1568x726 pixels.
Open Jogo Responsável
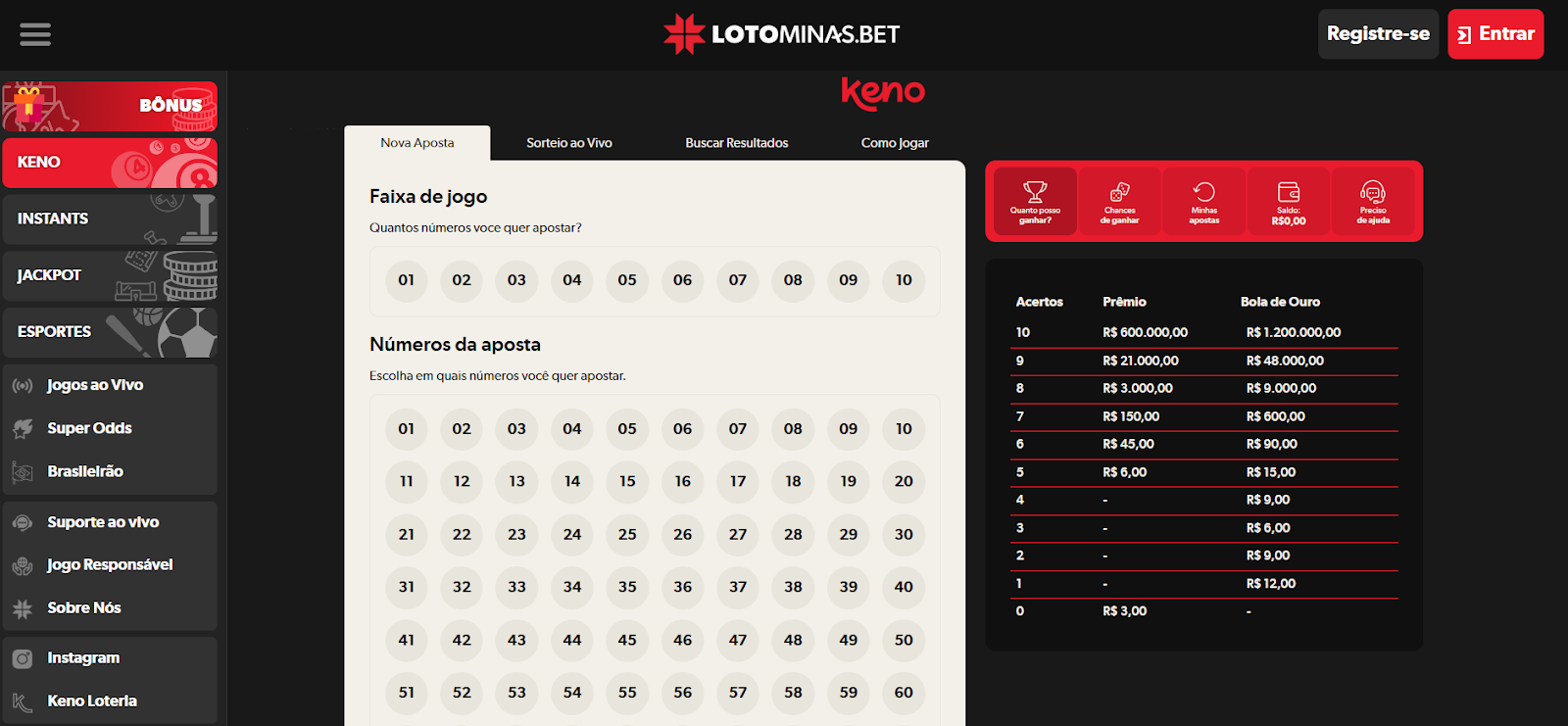(x=110, y=564)
